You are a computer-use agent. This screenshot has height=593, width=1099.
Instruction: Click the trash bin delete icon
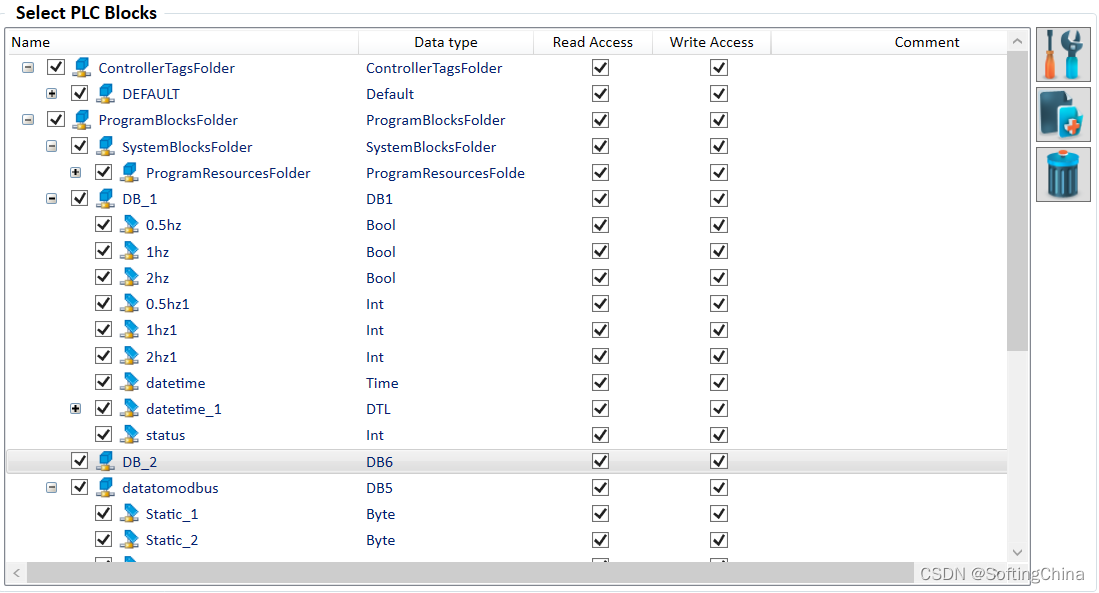(x=1063, y=174)
